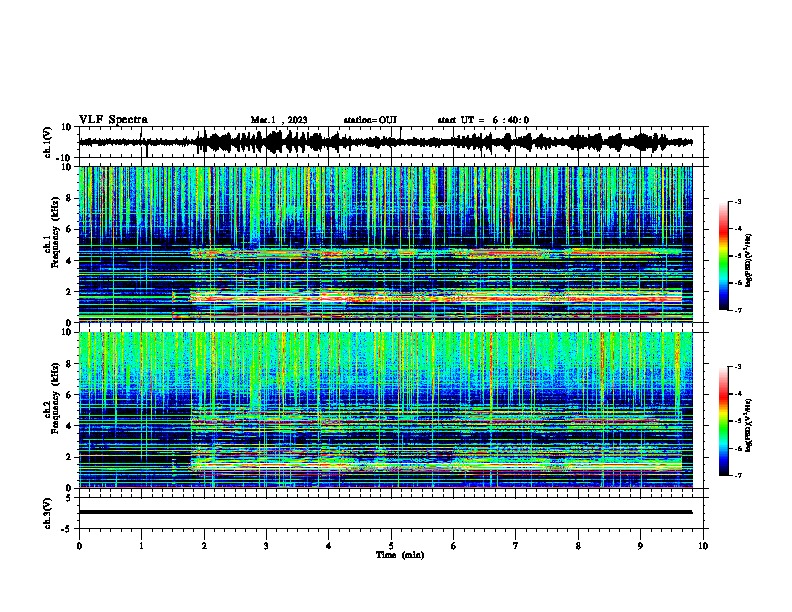Click the ch.2 colorbar 'log(PSD)(V²/Hz)' label
The height and width of the screenshot is (612, 792).
point(748,425)
